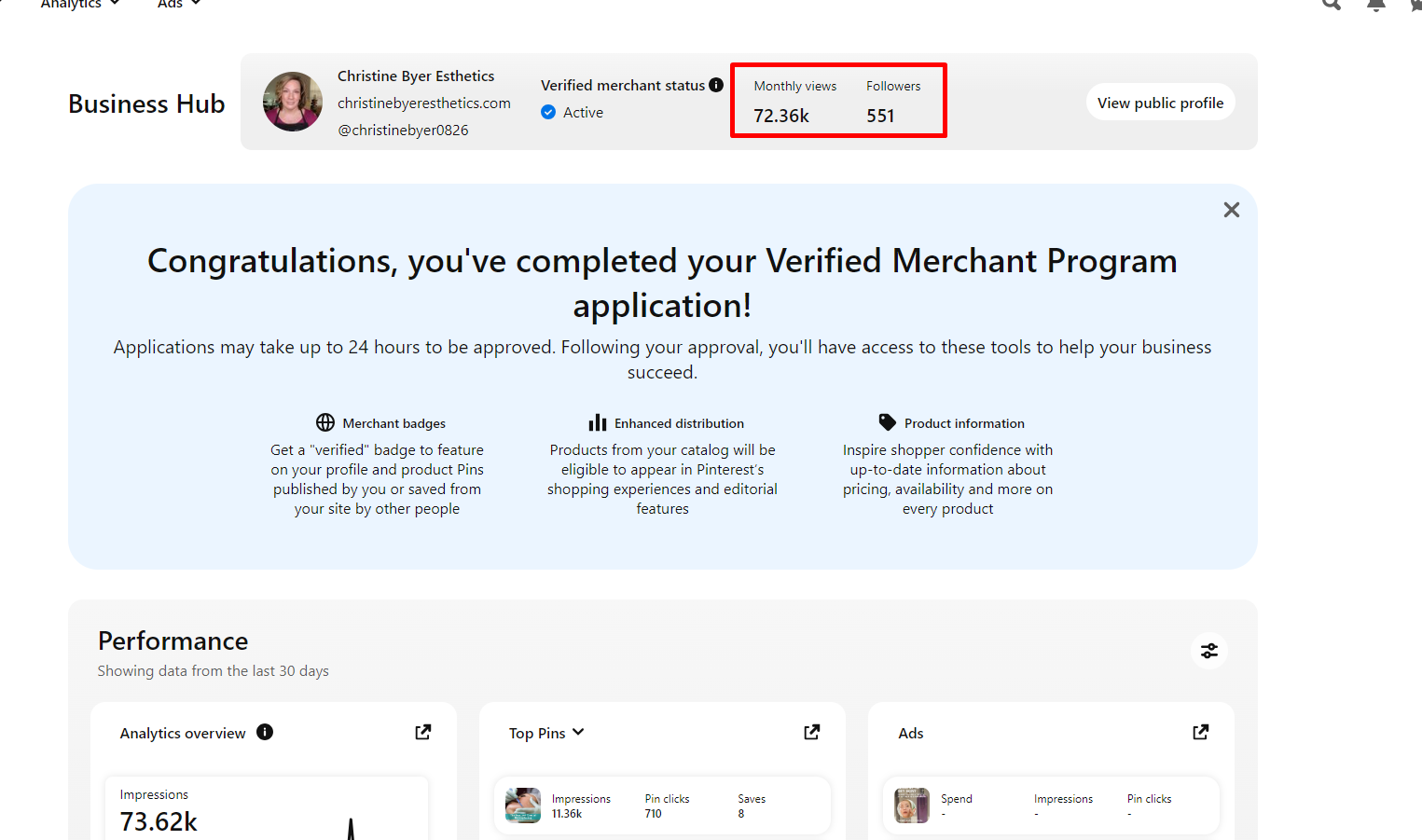The height and width of the screenshot is (840, 1422).
Task: Open christinebyeresthetics.com website link
Action: pyautogui.click(x=423, y=103)
